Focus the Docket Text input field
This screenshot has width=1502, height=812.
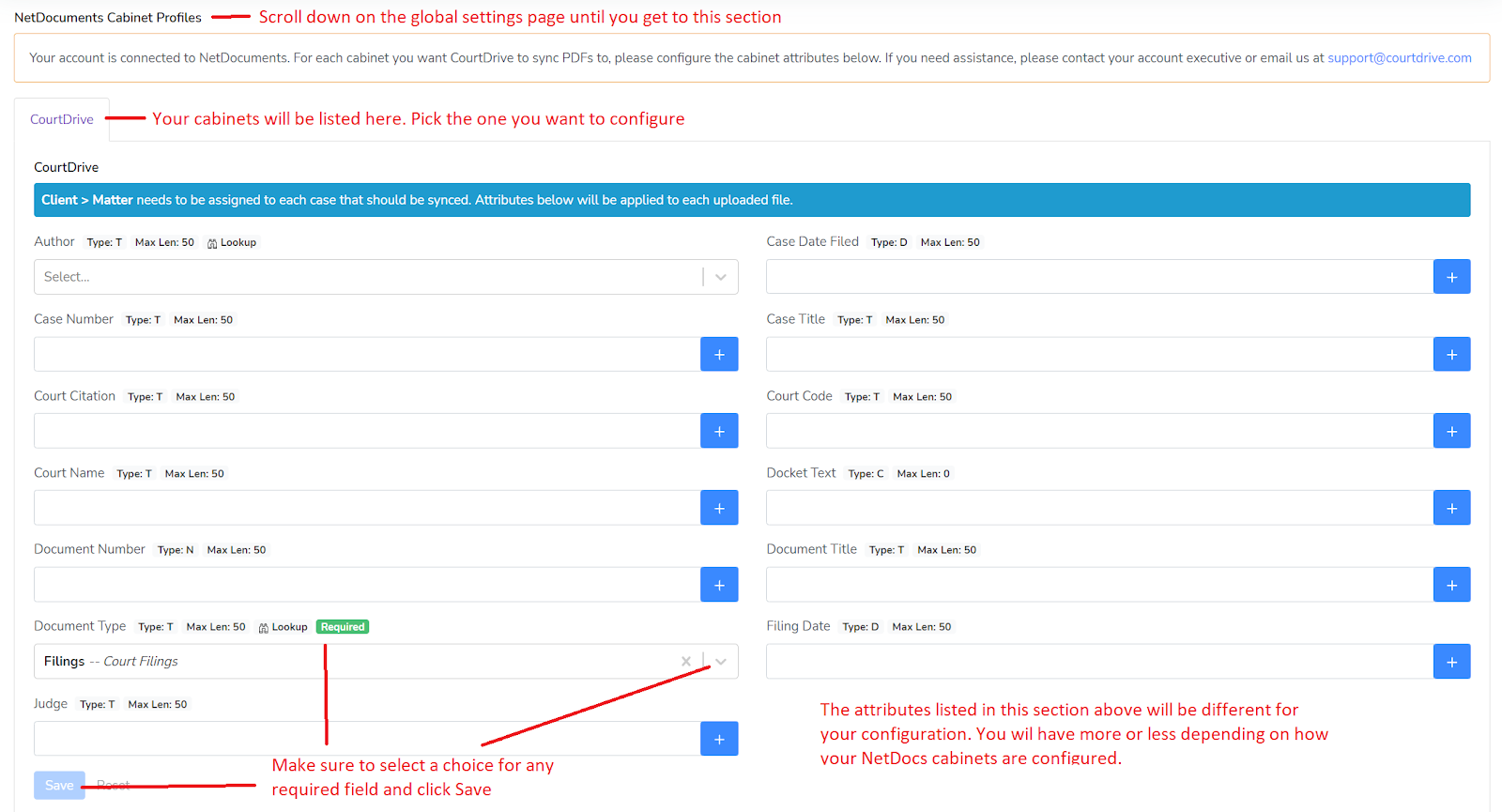[x=1100, y=508]
